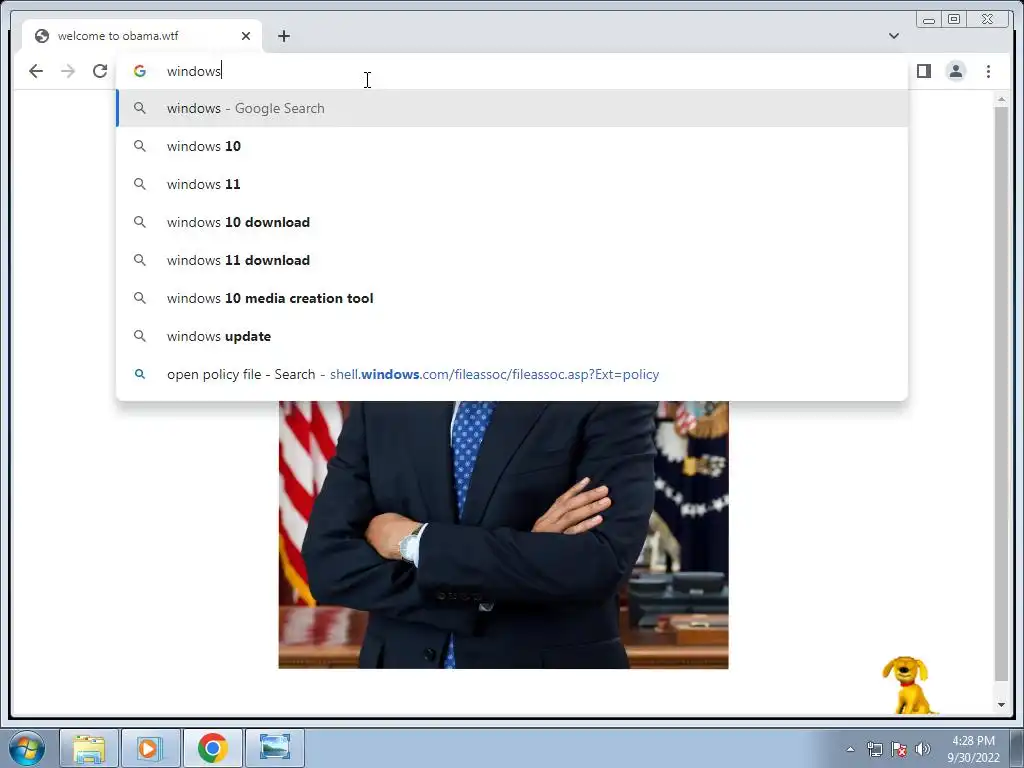Click the scrollbar down arrow
1024x768 pixels.
point(1001,705)
